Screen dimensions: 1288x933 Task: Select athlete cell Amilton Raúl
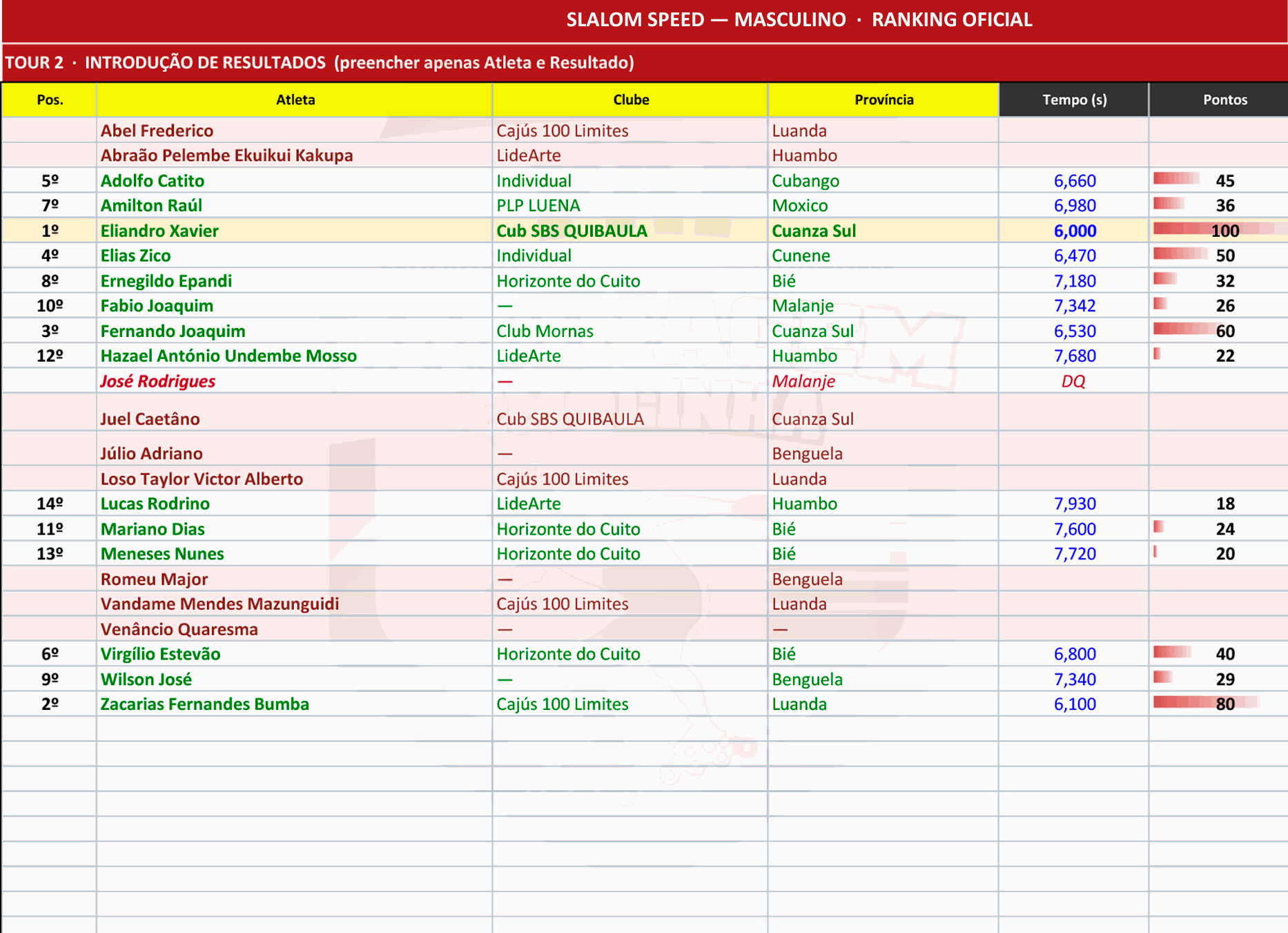pyautogui.click(x=295, y=205)
